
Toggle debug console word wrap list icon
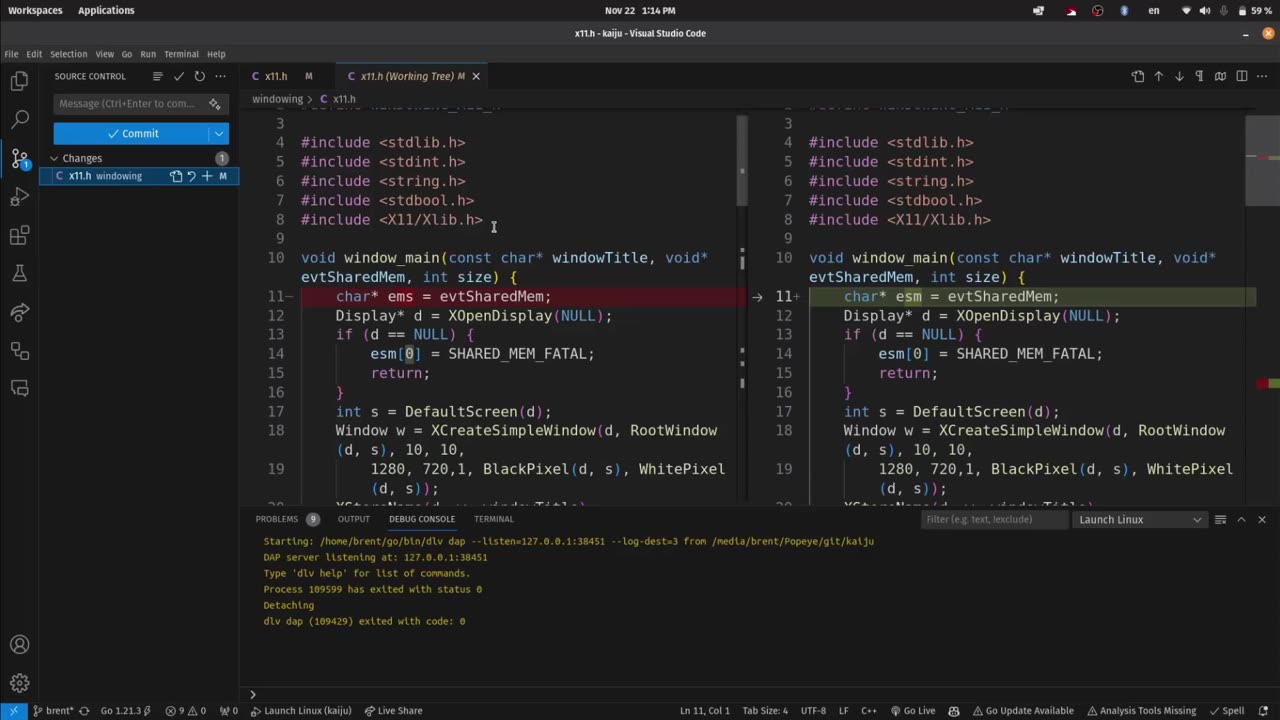[1220, 519]
